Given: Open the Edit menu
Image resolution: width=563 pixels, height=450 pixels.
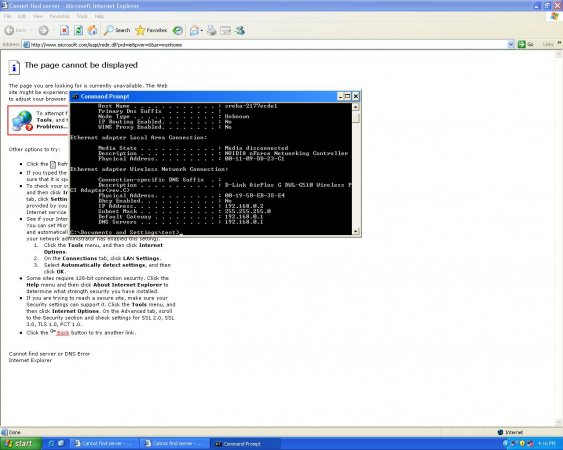Looking at the screenshot, I should click(22, 16).
